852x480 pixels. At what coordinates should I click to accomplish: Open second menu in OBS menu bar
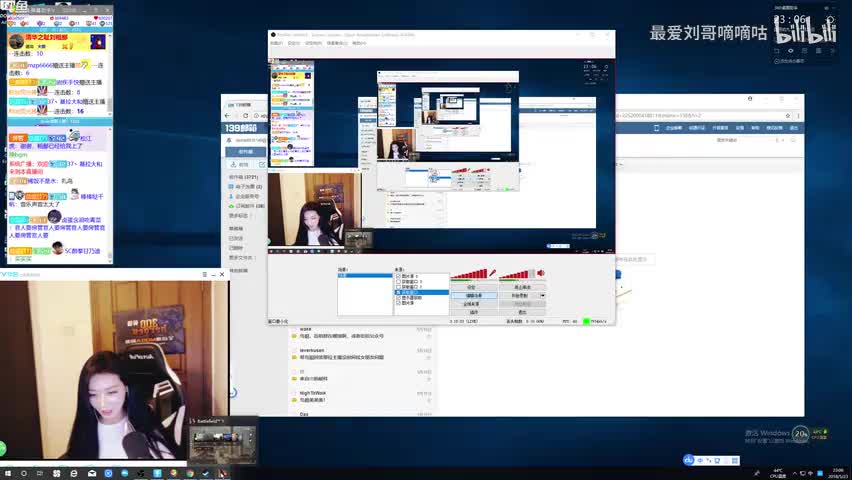click(x=294, y=43)
